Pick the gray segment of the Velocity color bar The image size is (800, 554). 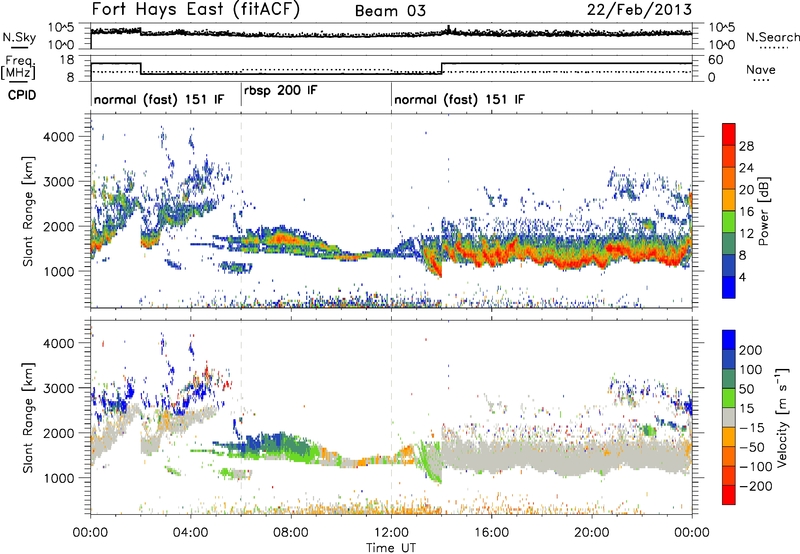click(x=729, y=417)
